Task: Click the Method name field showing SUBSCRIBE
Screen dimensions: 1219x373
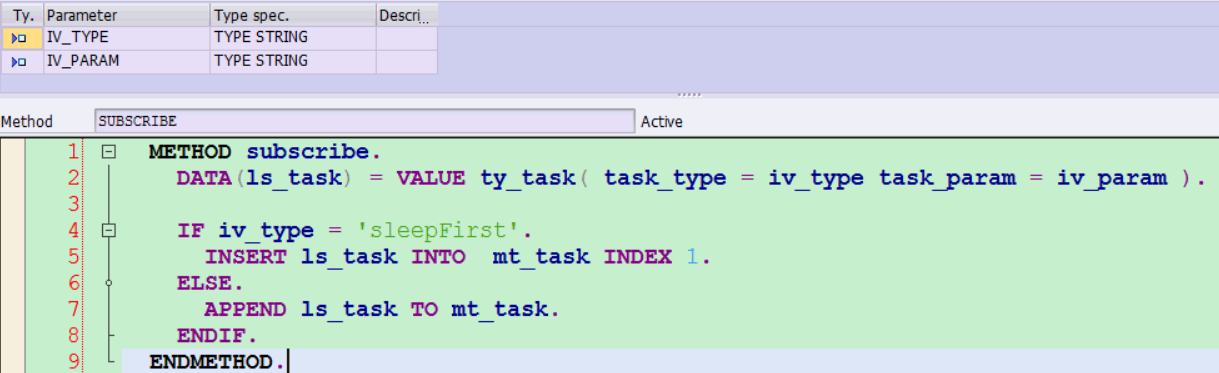Action: [365, 121]
